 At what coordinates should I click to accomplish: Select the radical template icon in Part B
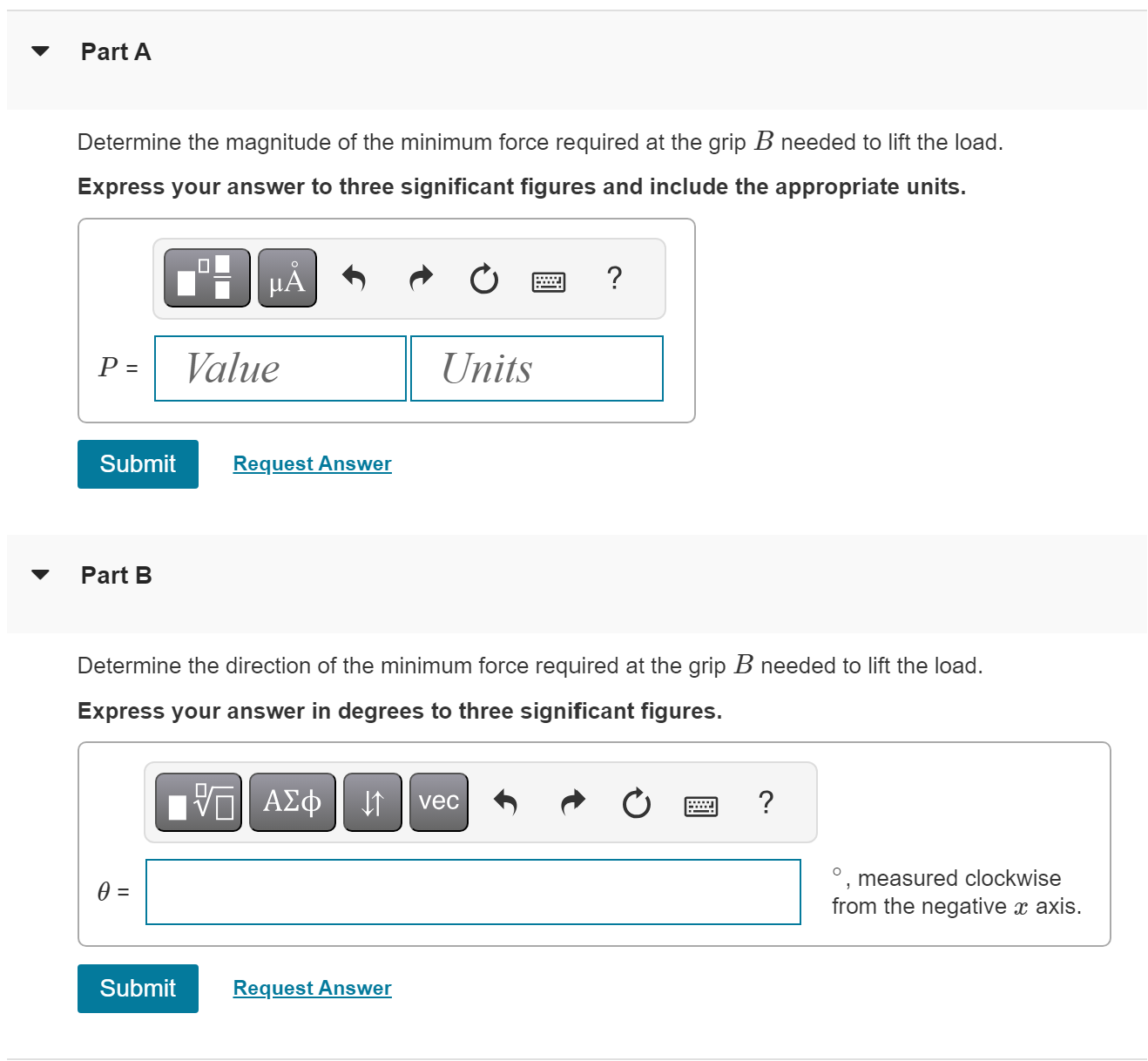[x=198, y=801]
